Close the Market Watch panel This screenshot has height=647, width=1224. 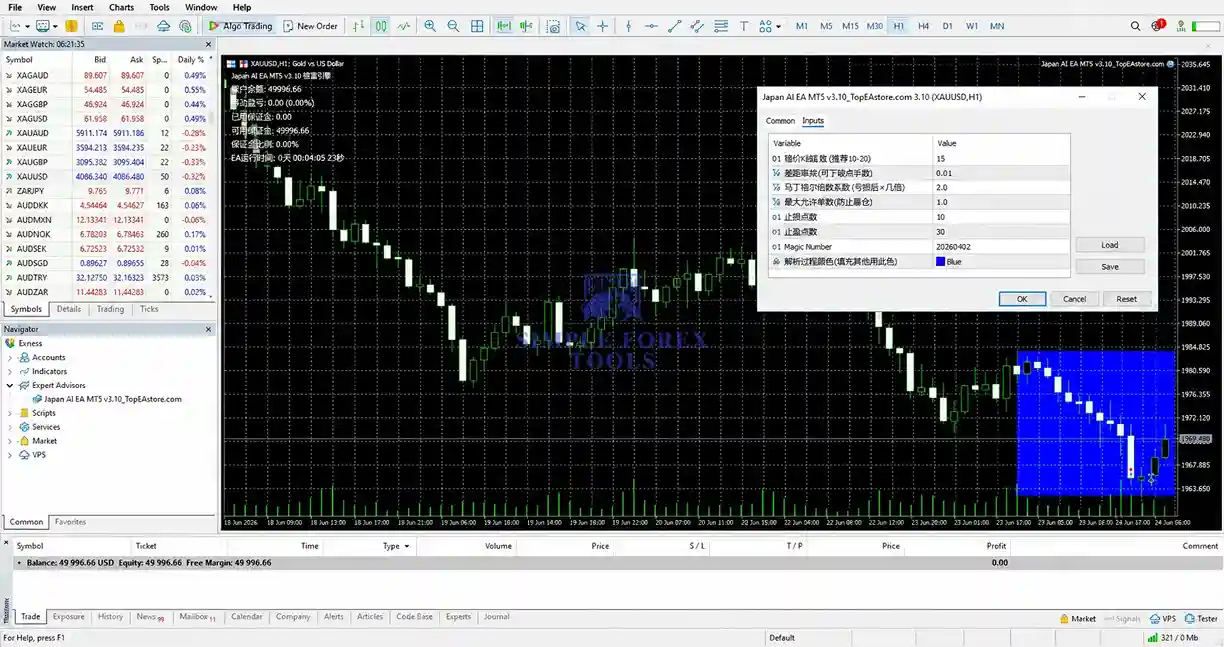[208, 44]
